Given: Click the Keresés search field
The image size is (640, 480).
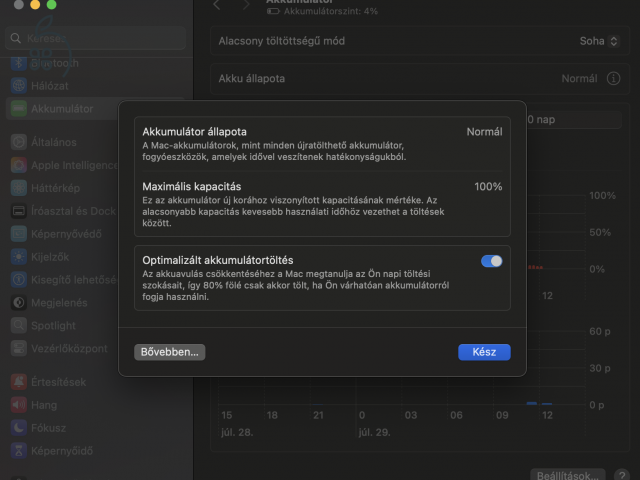Looking at the screenshot, I should tap(96, 38).
